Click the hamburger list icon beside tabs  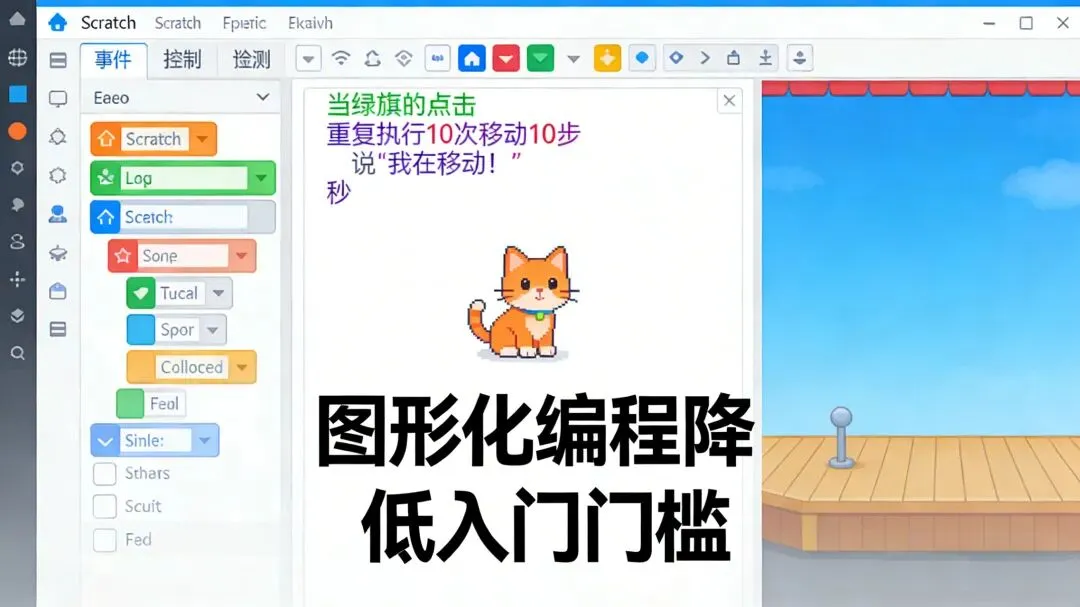(x=59, y=61)
